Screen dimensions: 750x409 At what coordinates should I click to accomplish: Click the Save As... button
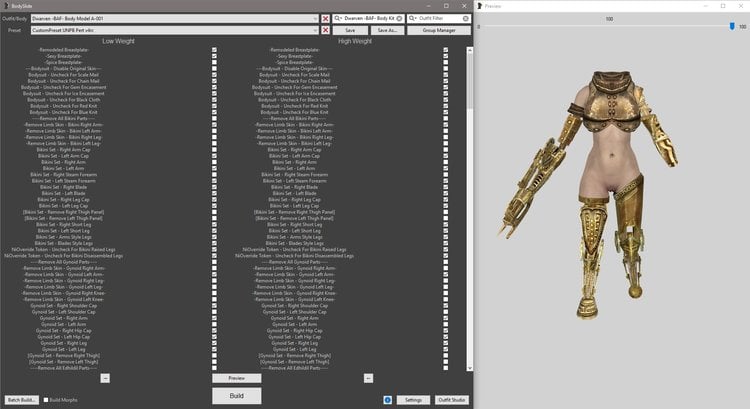coord(387,30)
